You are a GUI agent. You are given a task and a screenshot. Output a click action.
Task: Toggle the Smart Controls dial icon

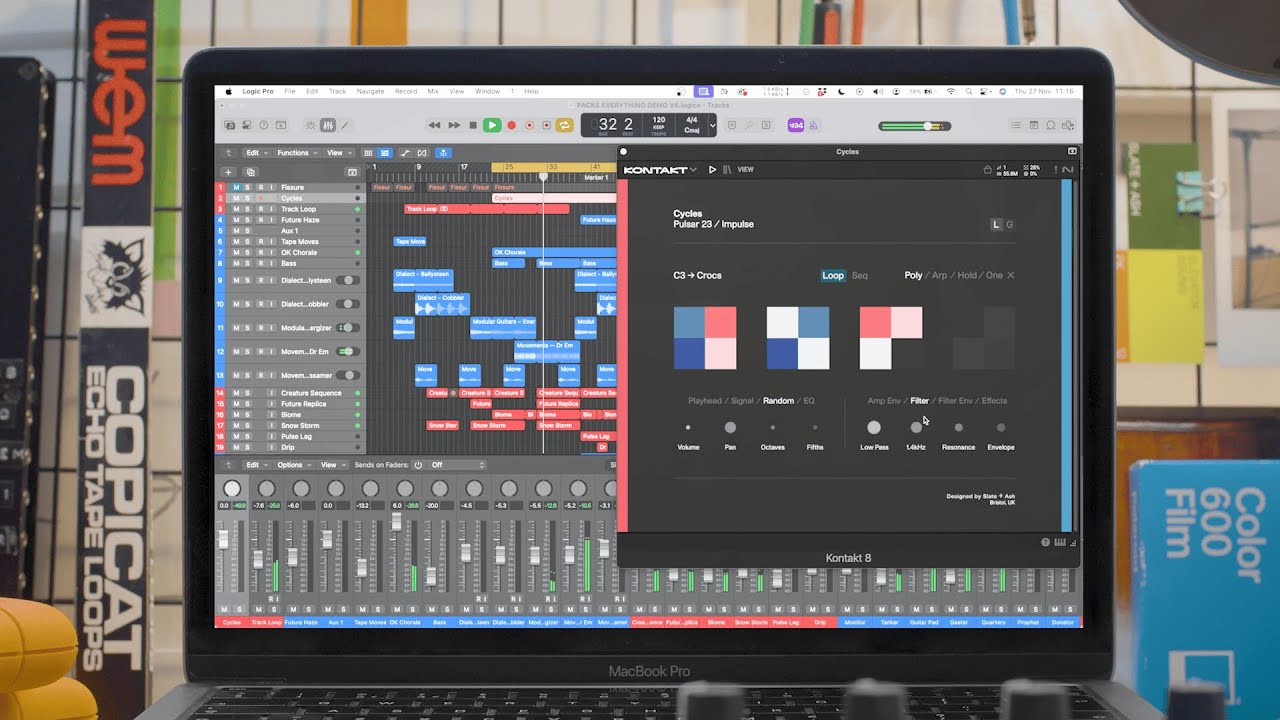tap(310, 125)
